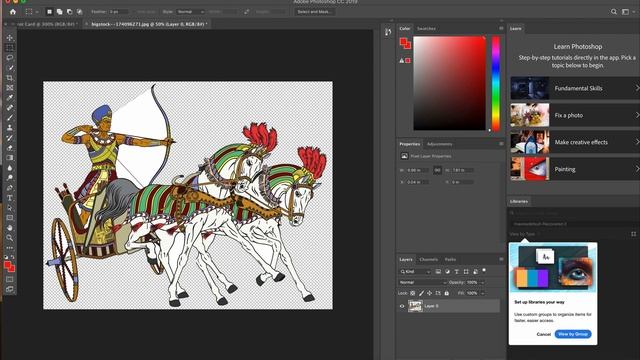Toggle lock all for the layer
This screenshot has height=360, width=640.
(x=447, y=293)
